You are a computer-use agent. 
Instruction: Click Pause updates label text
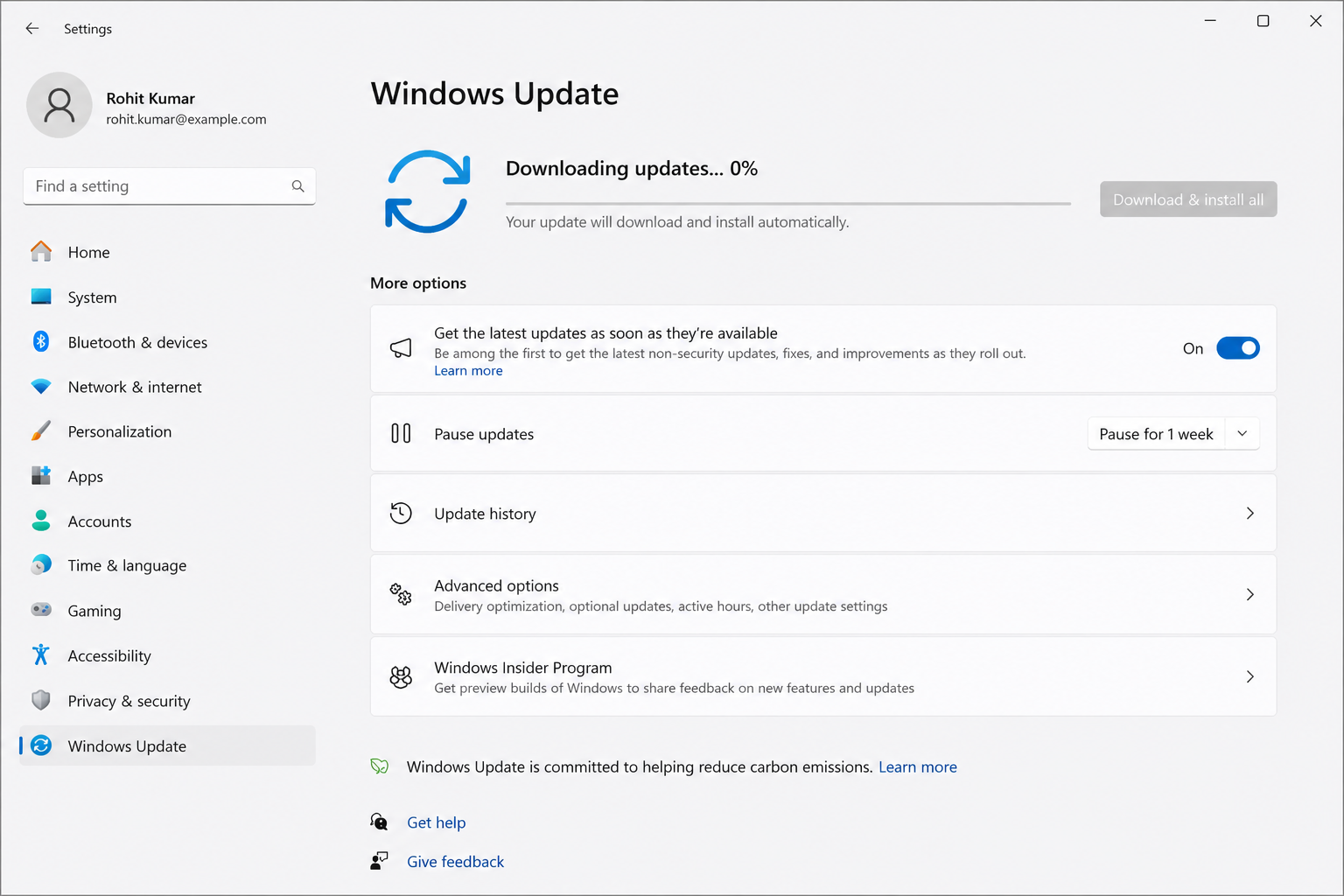pyautogui.click(x=484, y=434)
